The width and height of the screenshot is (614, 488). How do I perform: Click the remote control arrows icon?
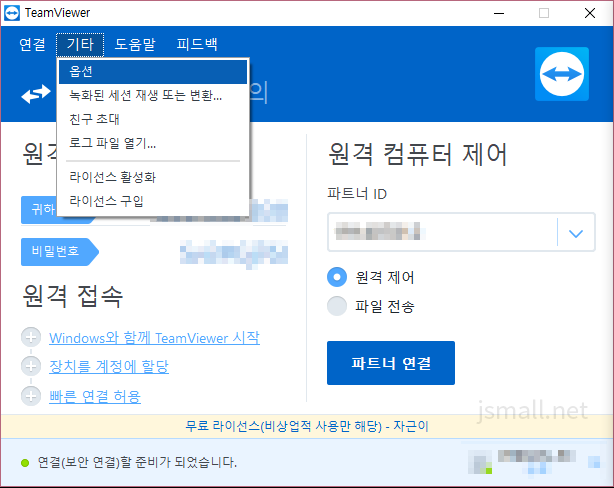(36, 94)
